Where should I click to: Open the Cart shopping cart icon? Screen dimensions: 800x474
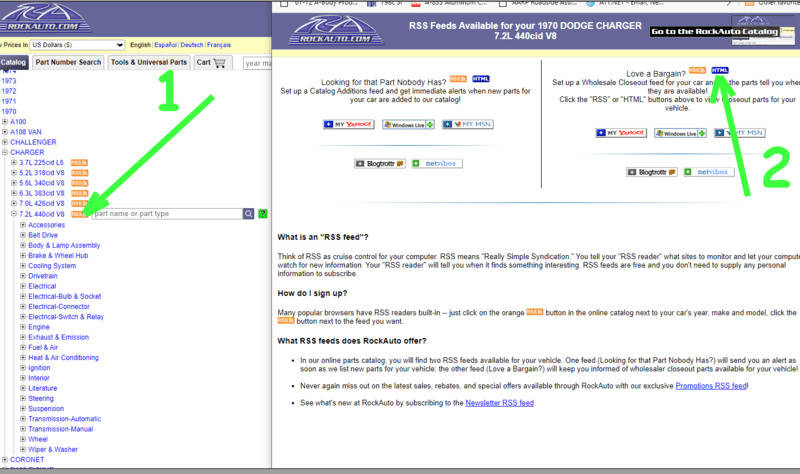(219, 63)
